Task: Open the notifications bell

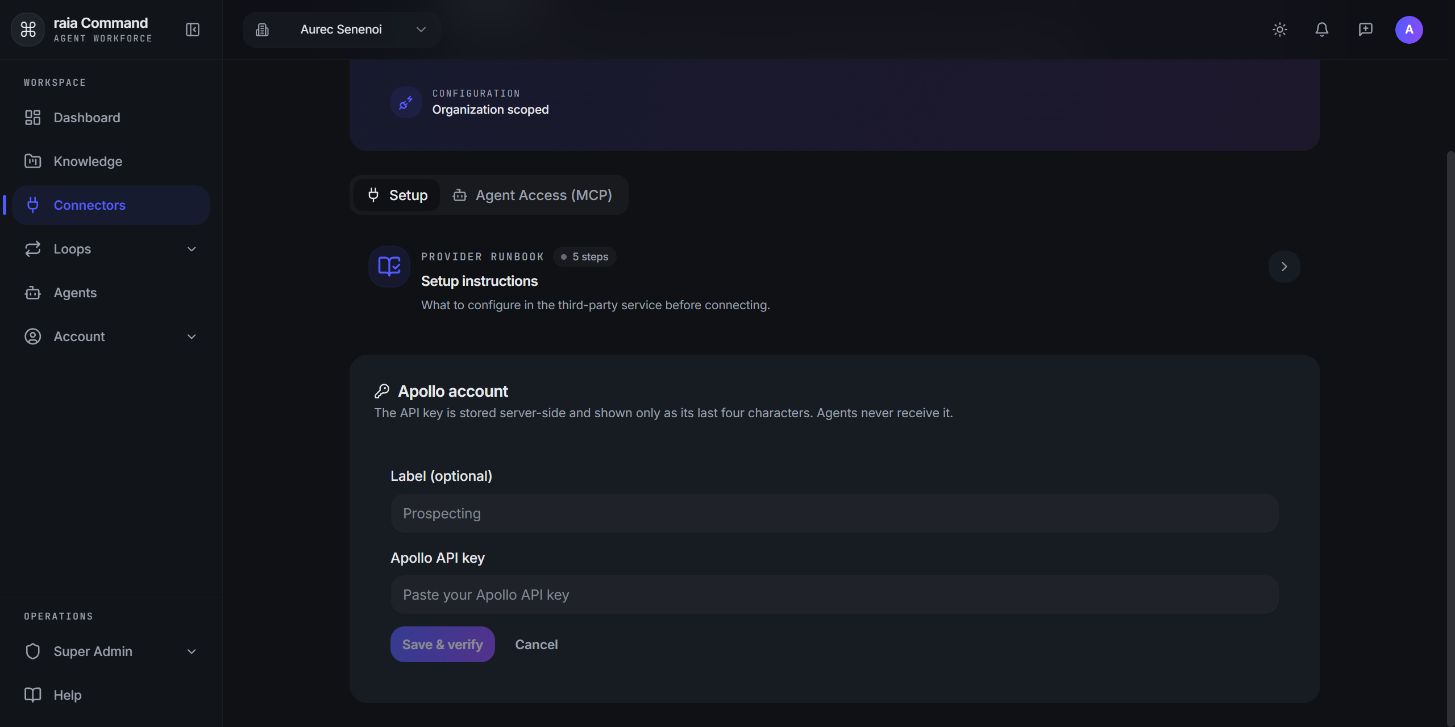Action: [1322, 30]
